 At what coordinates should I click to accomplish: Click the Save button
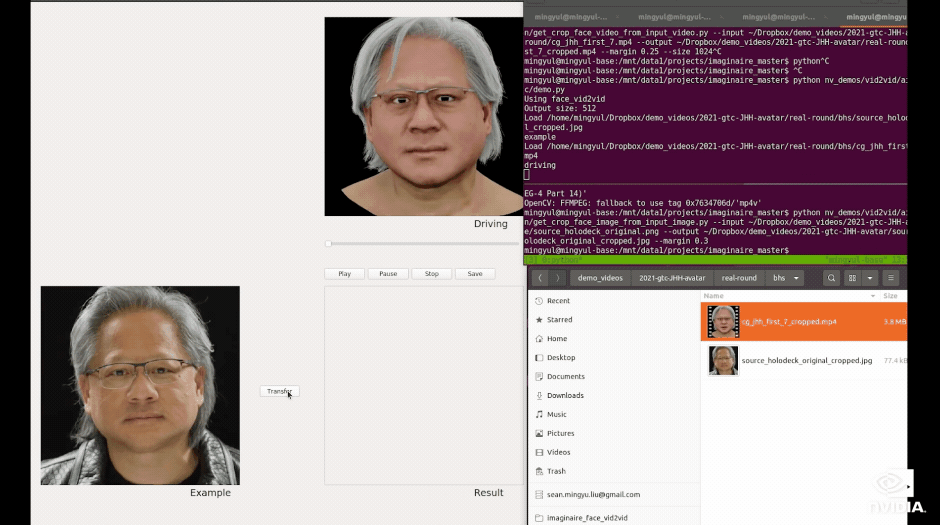[475, 274]
